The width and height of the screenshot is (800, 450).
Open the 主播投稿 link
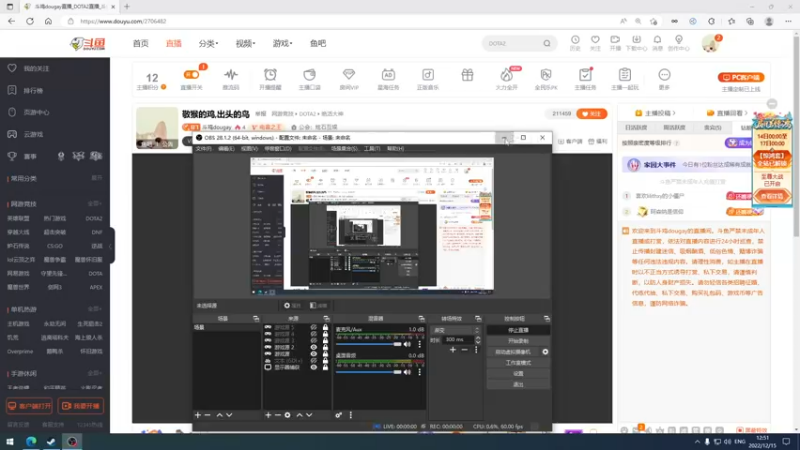tap(655, 113)
